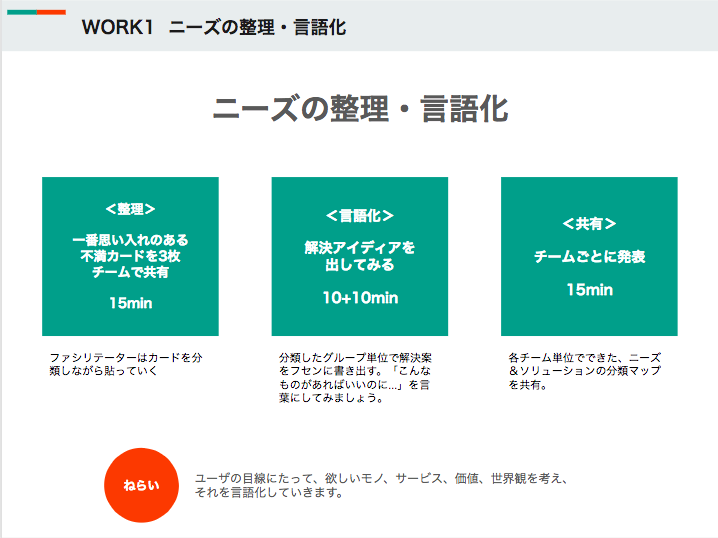The image size is (718, 538).
Task: Click the caption starting '各チーム単位でできた、ニーズ'
Action: pos(585,371)
